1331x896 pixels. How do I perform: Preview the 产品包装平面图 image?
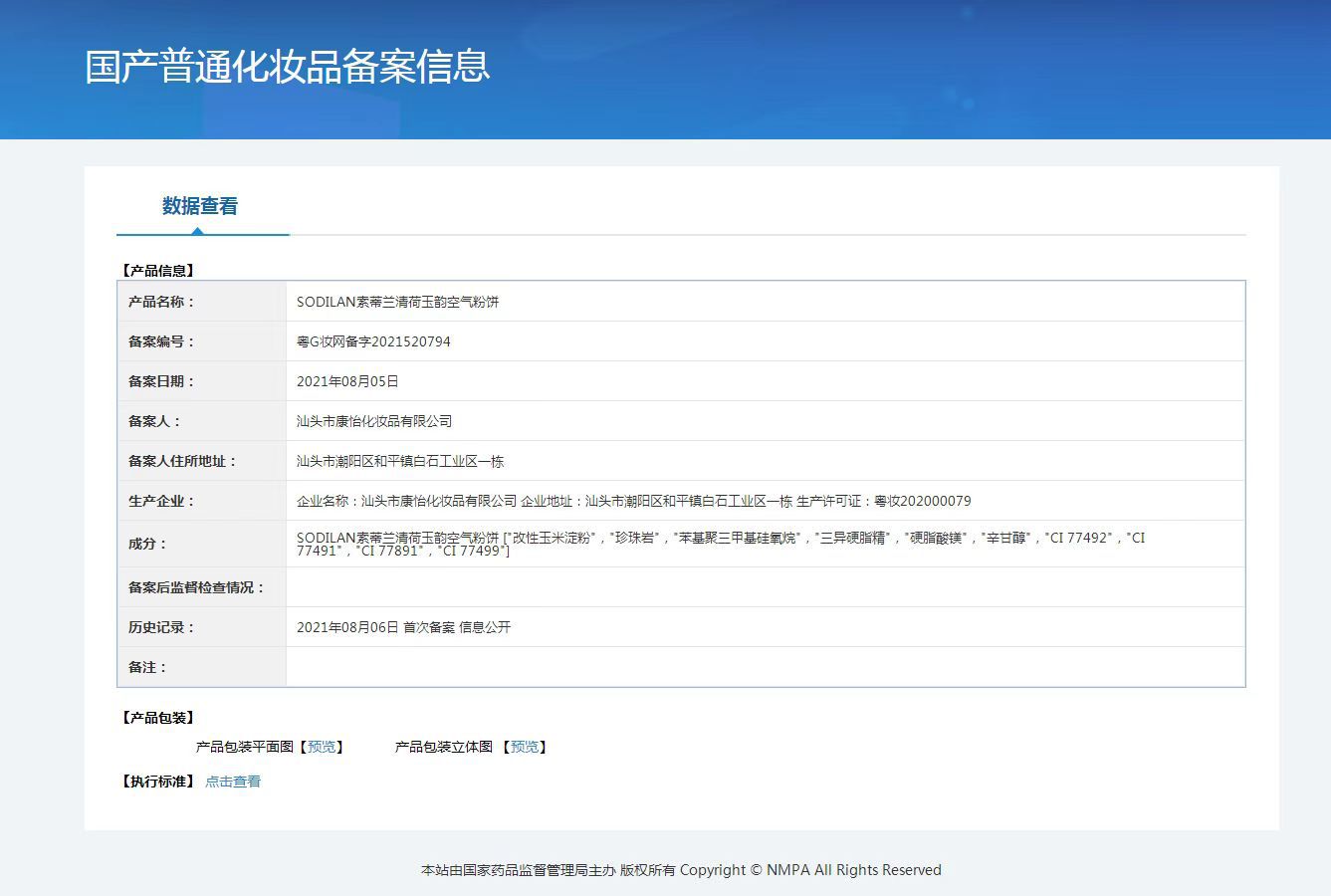point(324,747)
